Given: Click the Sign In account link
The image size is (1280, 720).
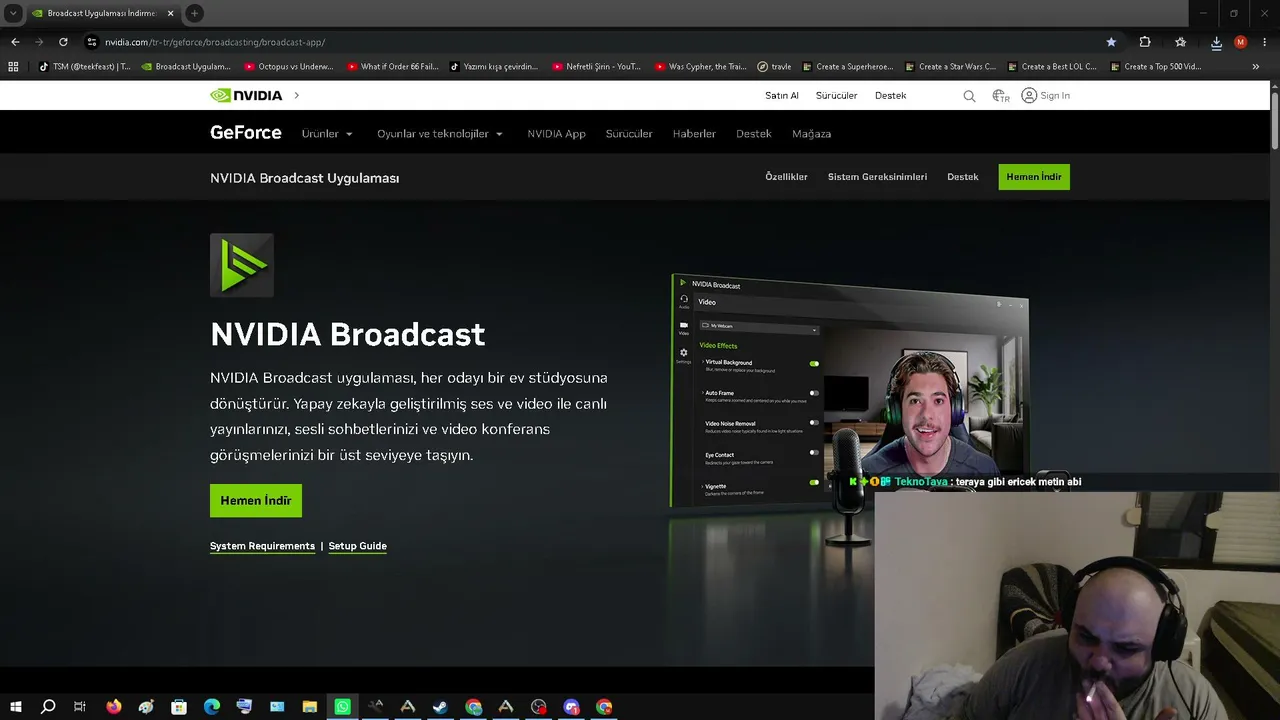Looking at the screenshot, I should pyautogui.click(x=1046, y=96).
